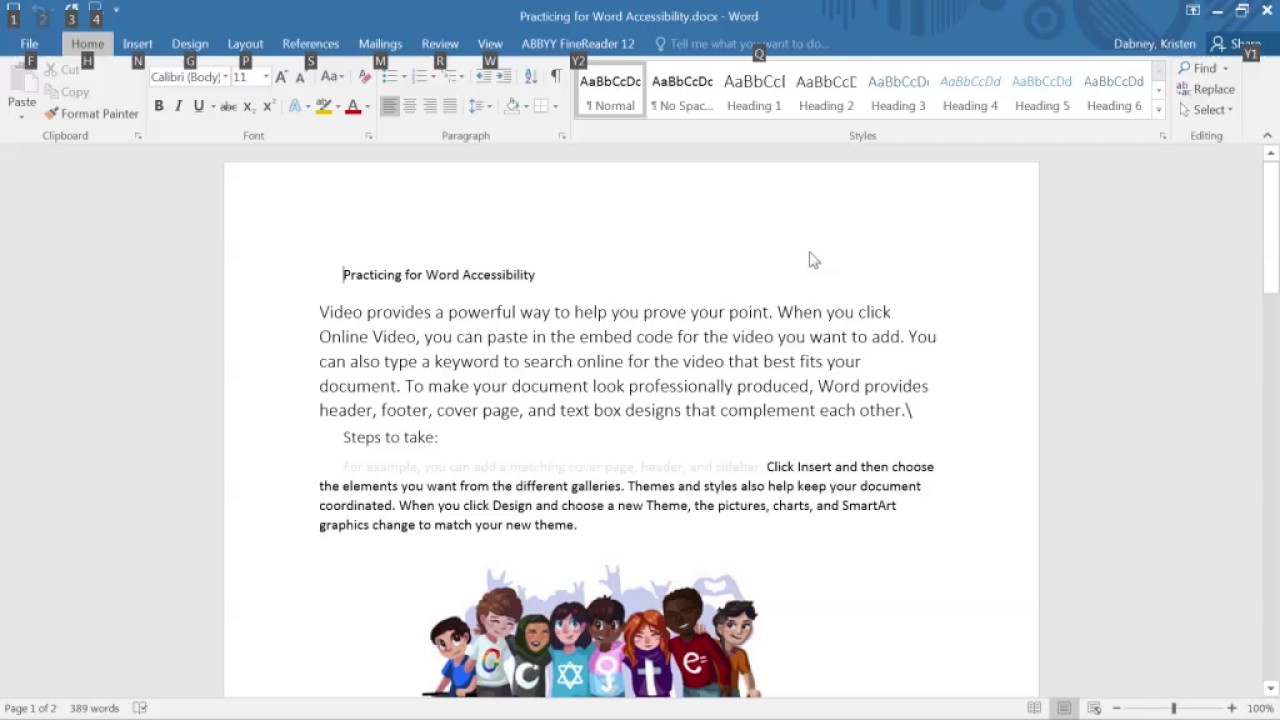Viewport: 1280px width, 720px height.
Task: Toggle bold formatting
Action: click(x=158, y=106)
